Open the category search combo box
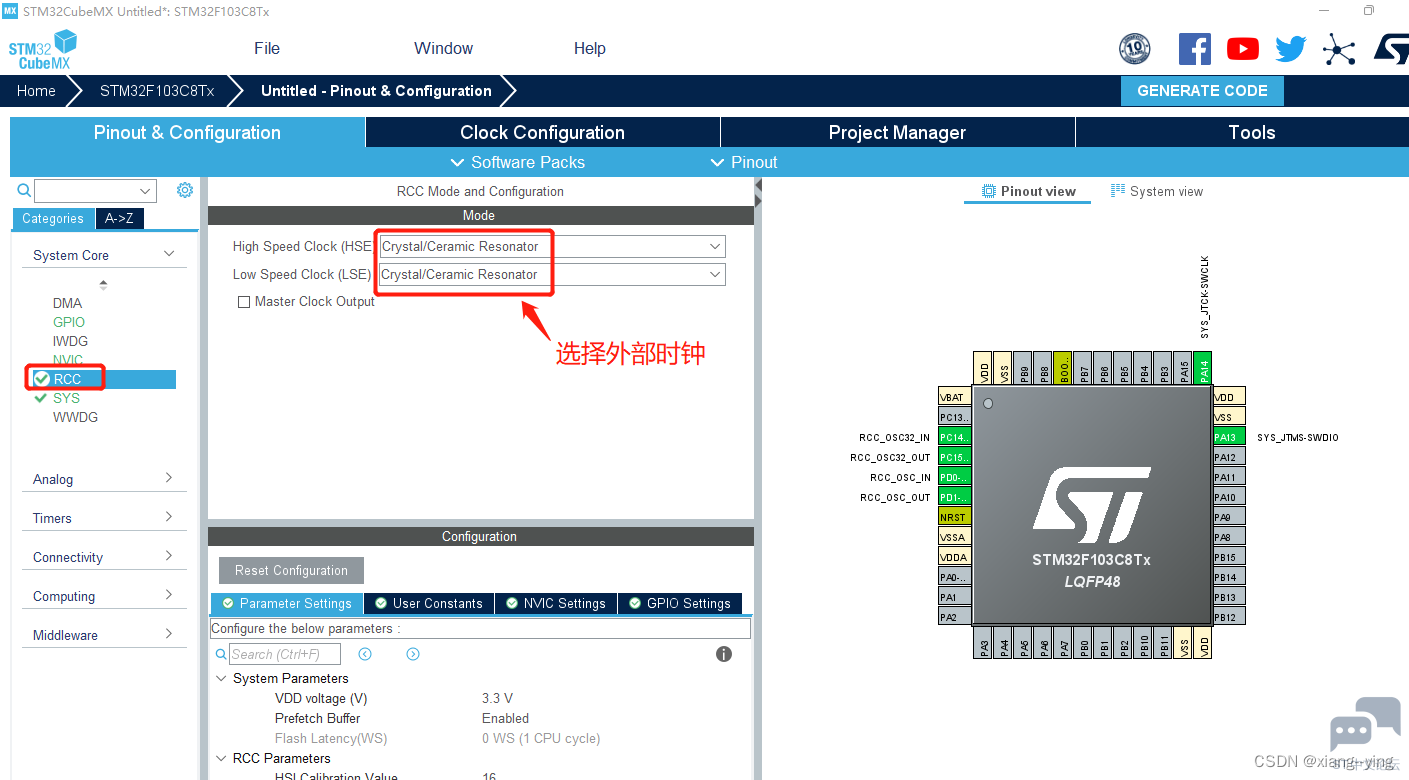Image resolution: width=1409 pixels, height=780 pixels. (96, 190)
